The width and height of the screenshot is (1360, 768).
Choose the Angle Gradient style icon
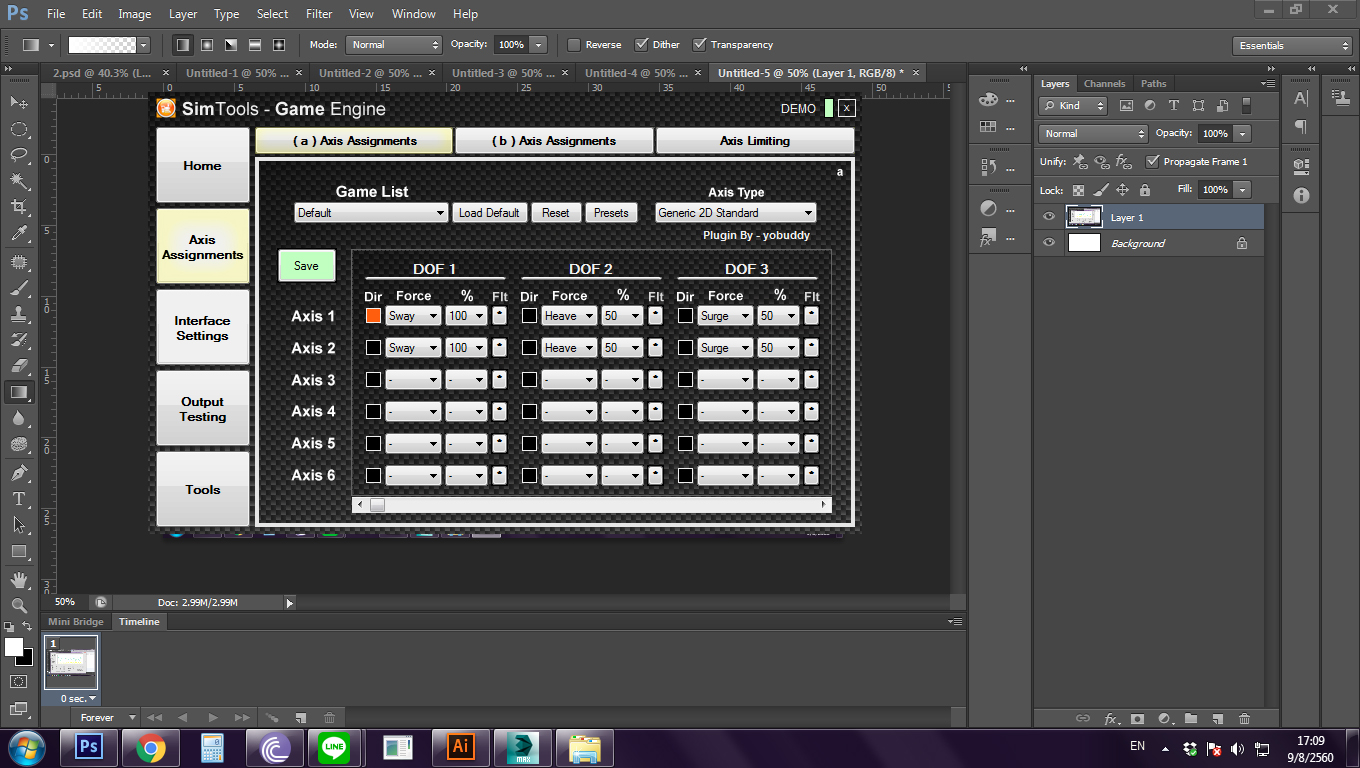click(x=231, y=45)
